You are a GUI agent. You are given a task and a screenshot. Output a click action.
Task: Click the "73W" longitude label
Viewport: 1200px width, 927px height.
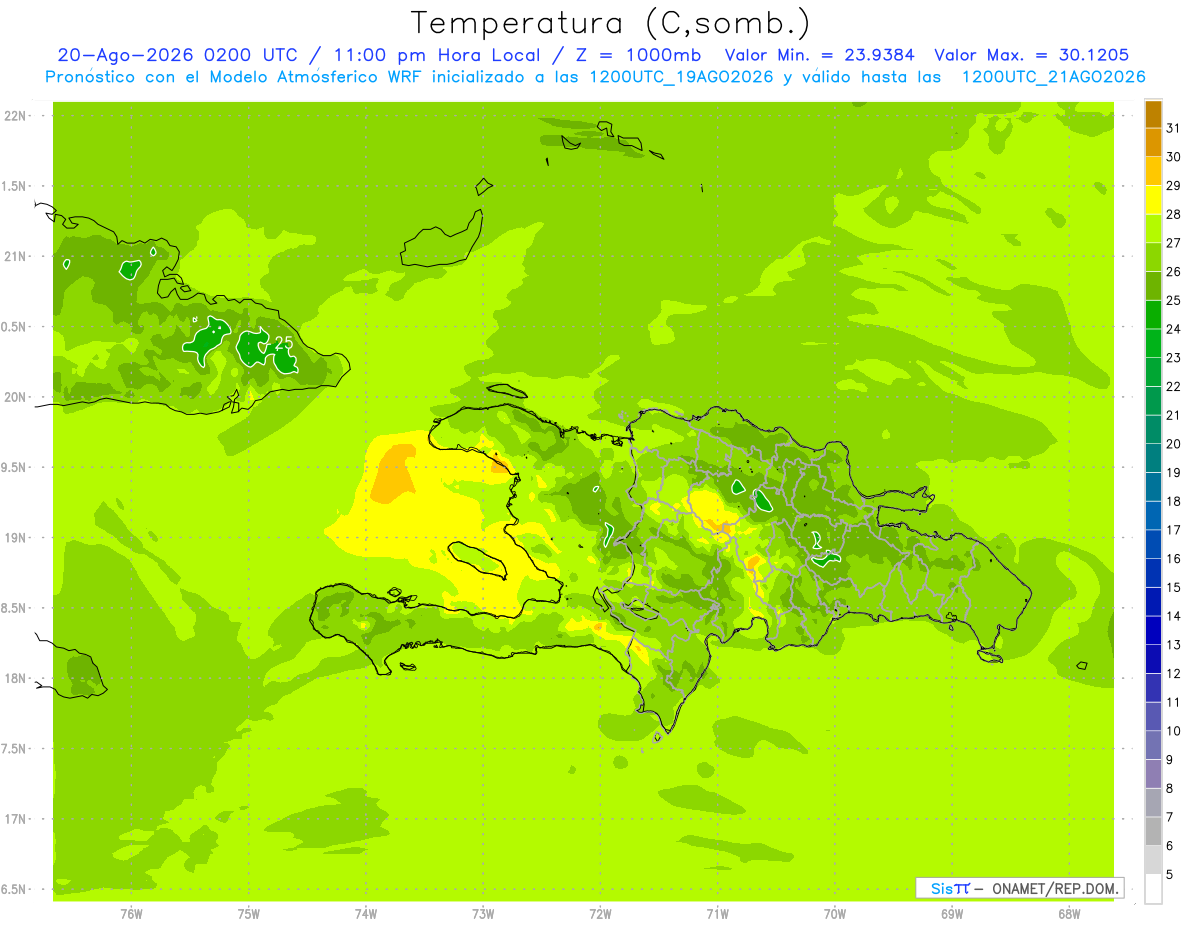coord(483,914)
